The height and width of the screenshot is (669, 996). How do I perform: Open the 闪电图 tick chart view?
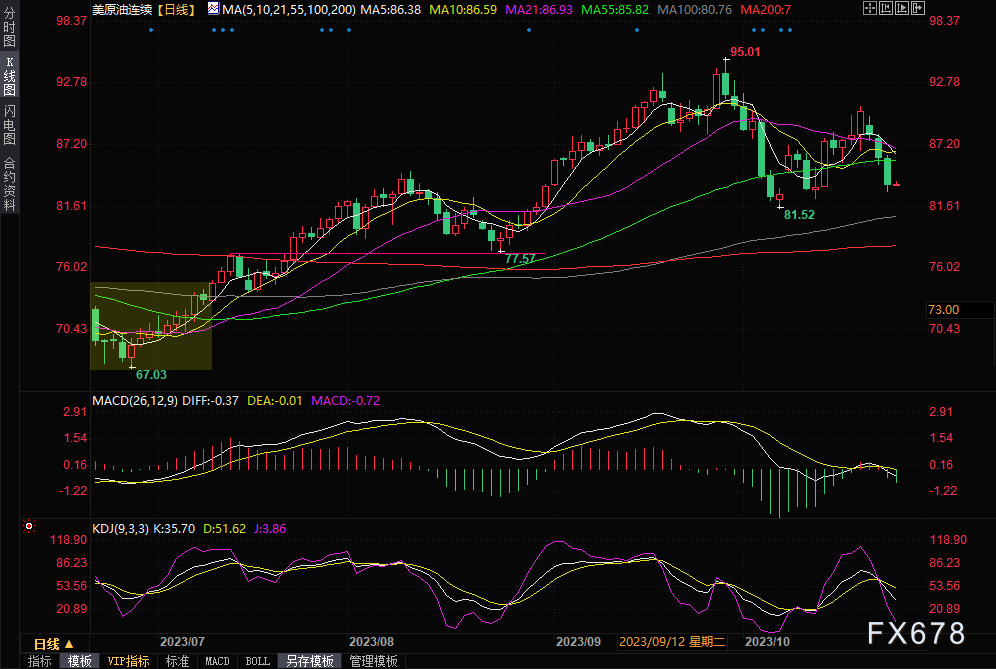coord(9,125)
